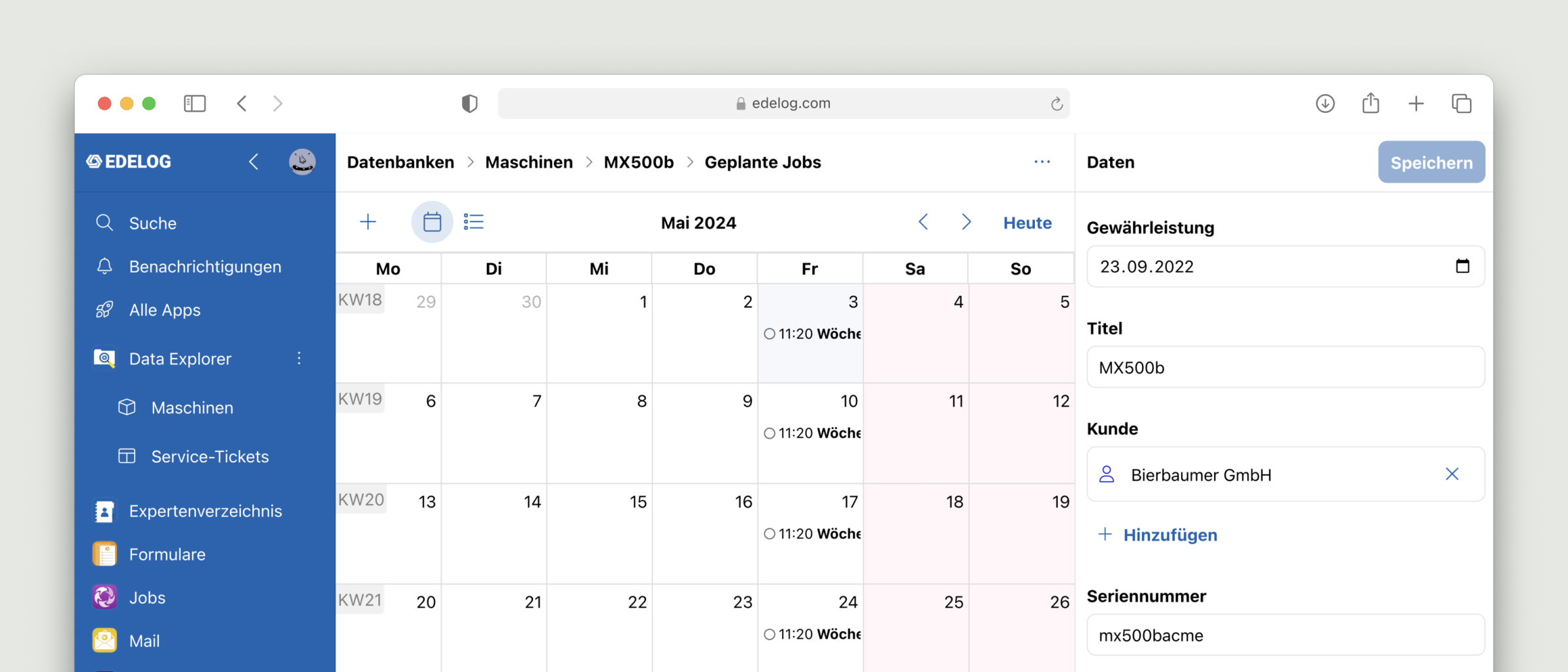
Task: Show tab overview icon
Action: (x=1462, y=103)
